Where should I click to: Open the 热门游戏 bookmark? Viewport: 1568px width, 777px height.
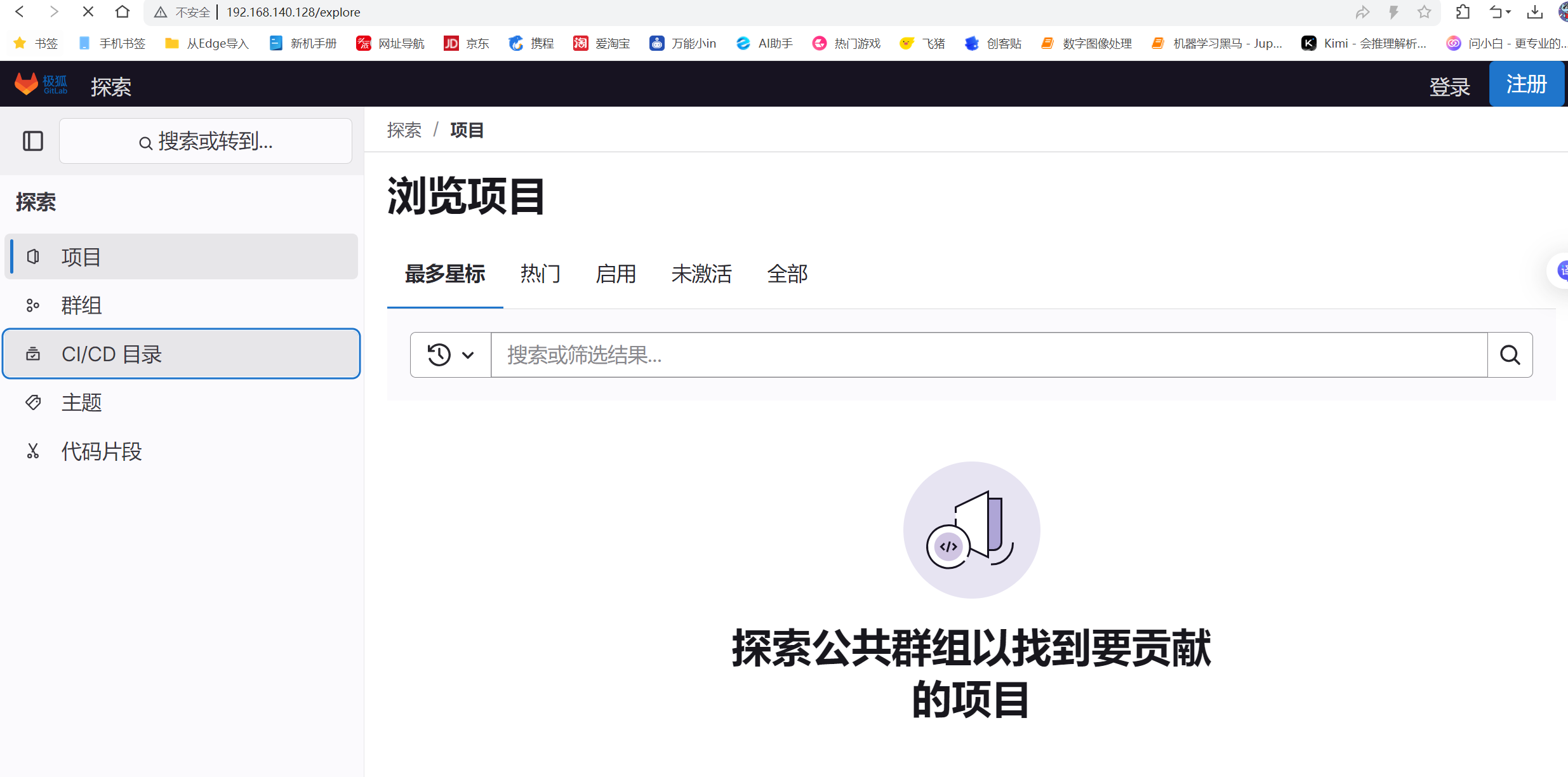pos(847,43)
